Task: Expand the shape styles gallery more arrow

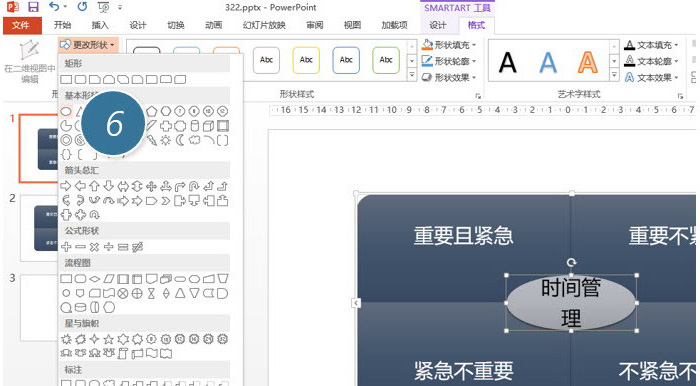Action: click(x=412, y=76)
